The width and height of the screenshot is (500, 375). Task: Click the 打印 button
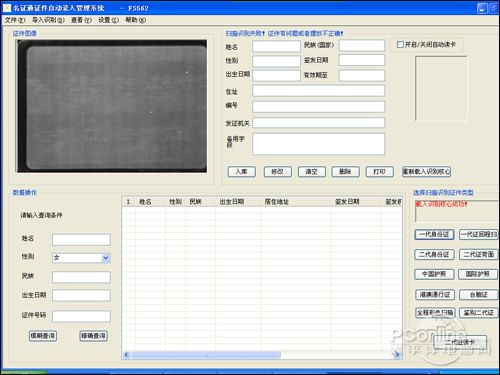coord(380,172)
